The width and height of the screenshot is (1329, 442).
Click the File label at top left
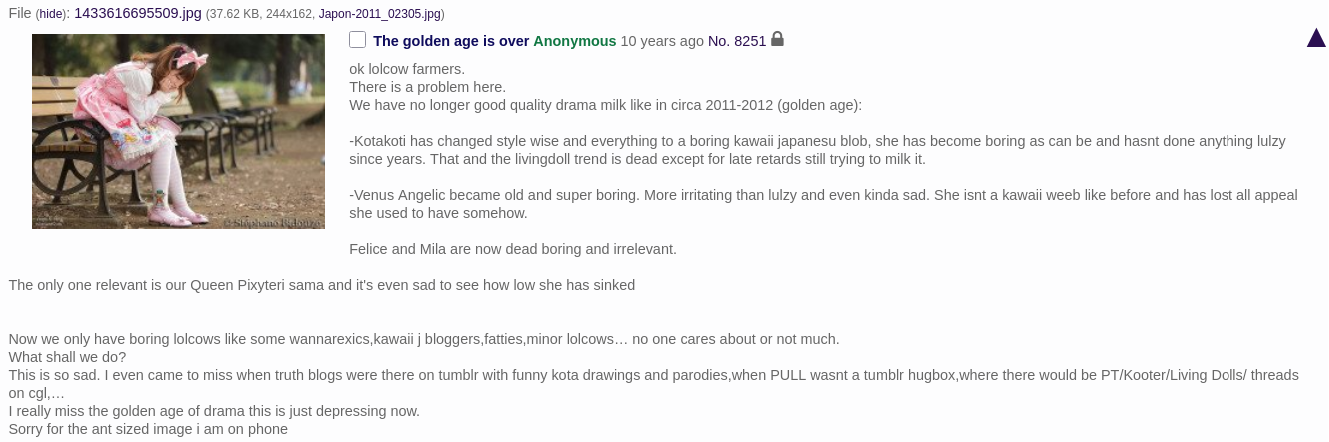tap(20, 13)
